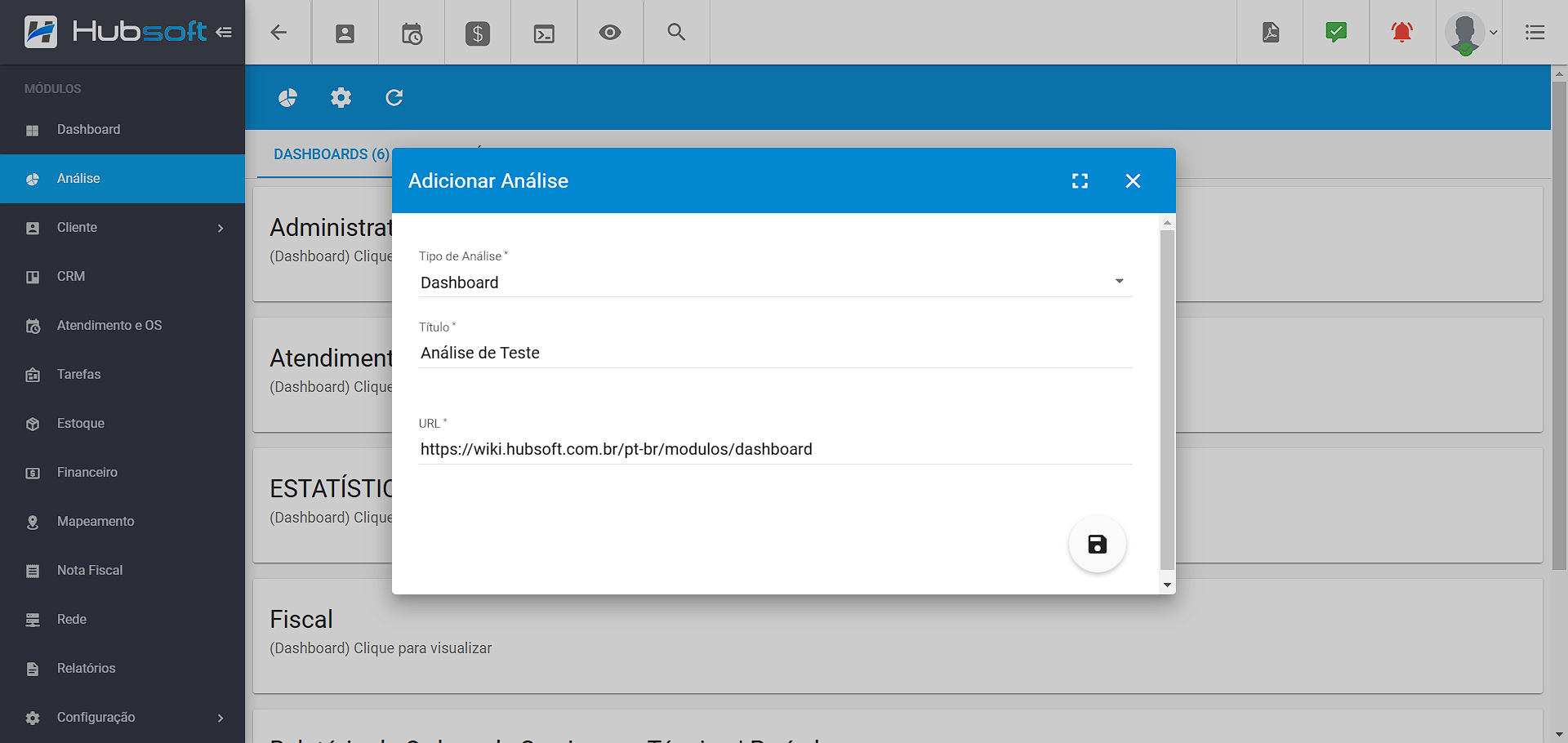The height and width of the screenshot is (743, 1568).
Task: Open the Fiscal dashboard card
Action: (x=898, y=636)
